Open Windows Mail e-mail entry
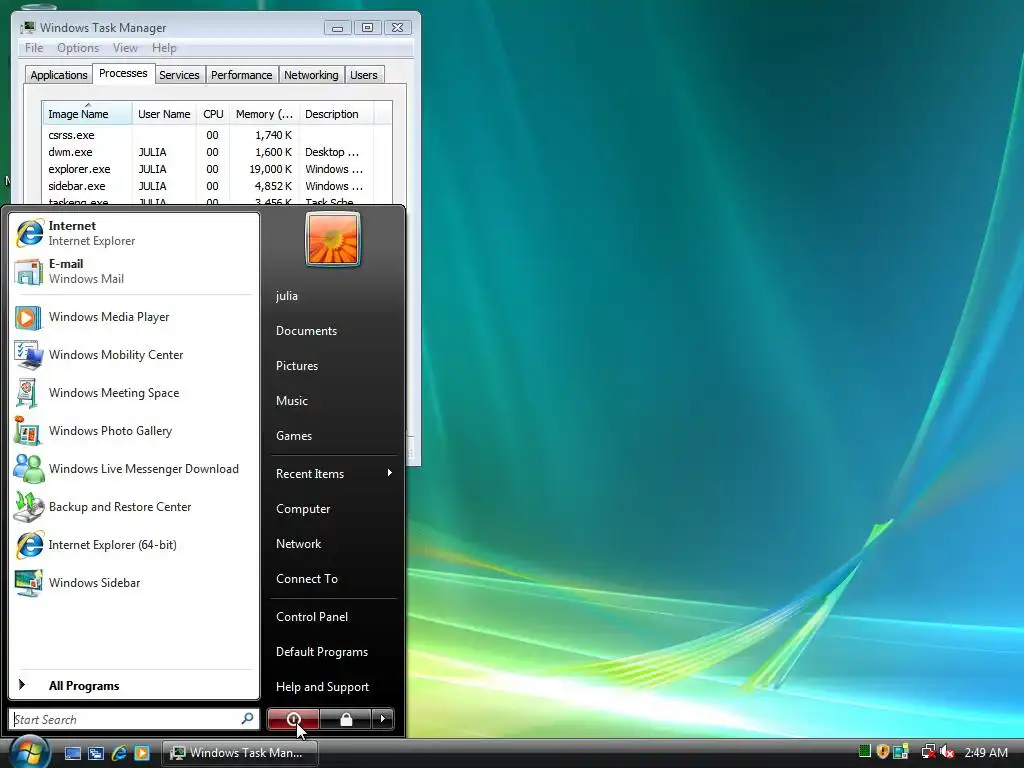This screenshot has height=768, width=1024. coord(134,271)
